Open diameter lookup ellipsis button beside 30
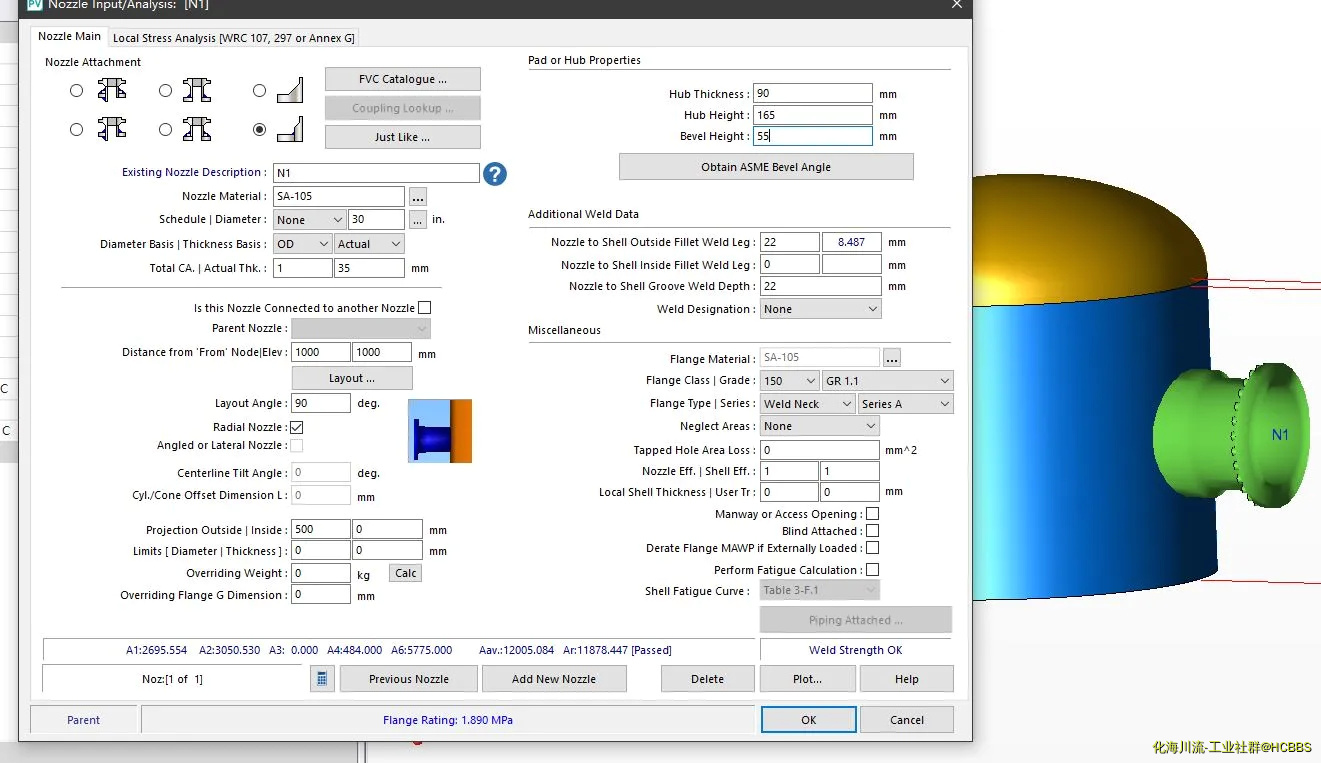Viewport: 1321px width, 763px height. click(x=418, y=219)
